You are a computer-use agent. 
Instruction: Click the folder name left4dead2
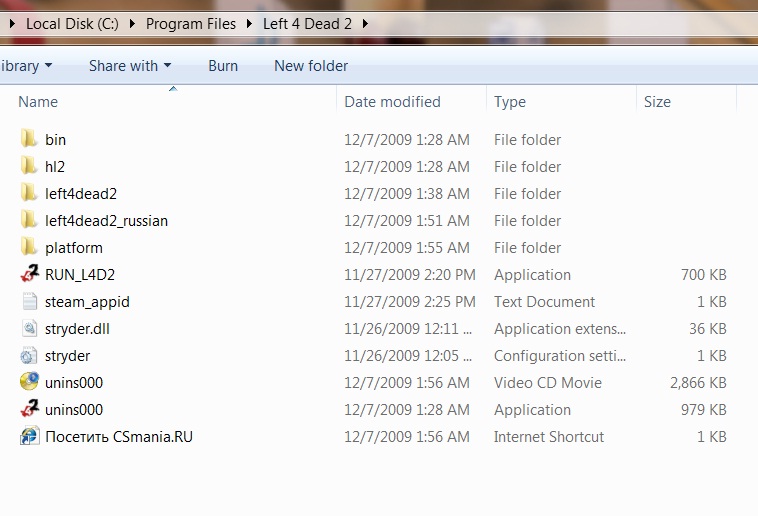pos(81,194)
